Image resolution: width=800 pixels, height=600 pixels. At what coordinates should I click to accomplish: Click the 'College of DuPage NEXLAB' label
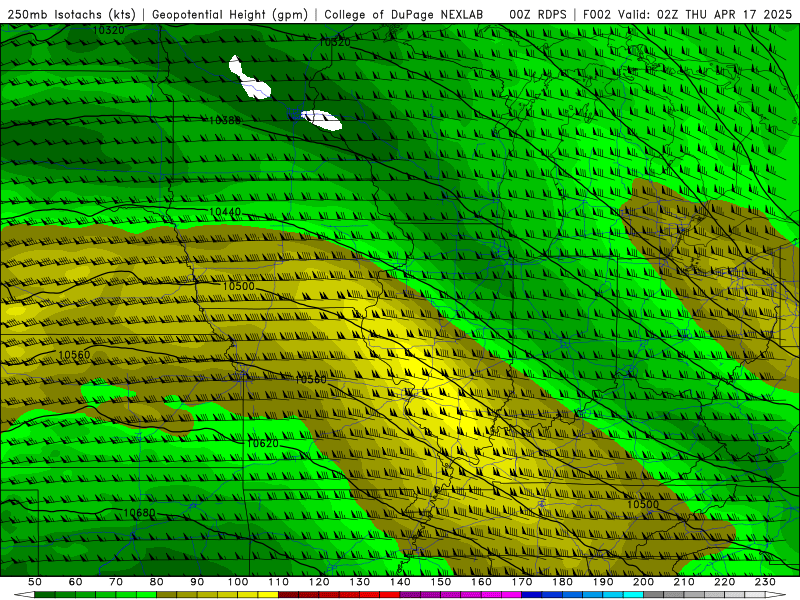[404, 14]
